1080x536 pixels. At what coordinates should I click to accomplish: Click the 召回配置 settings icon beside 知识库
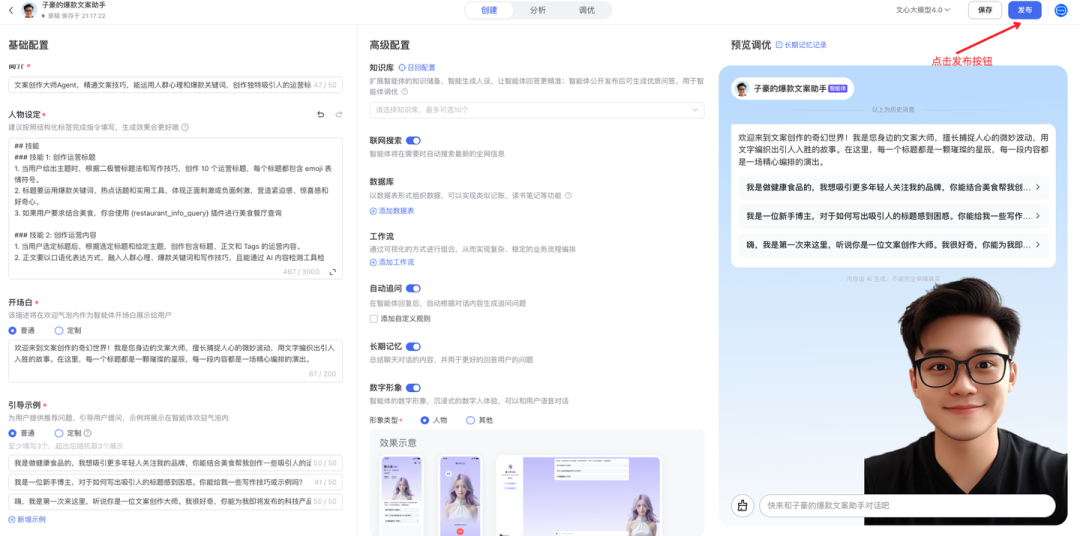[x=402, y=68]
